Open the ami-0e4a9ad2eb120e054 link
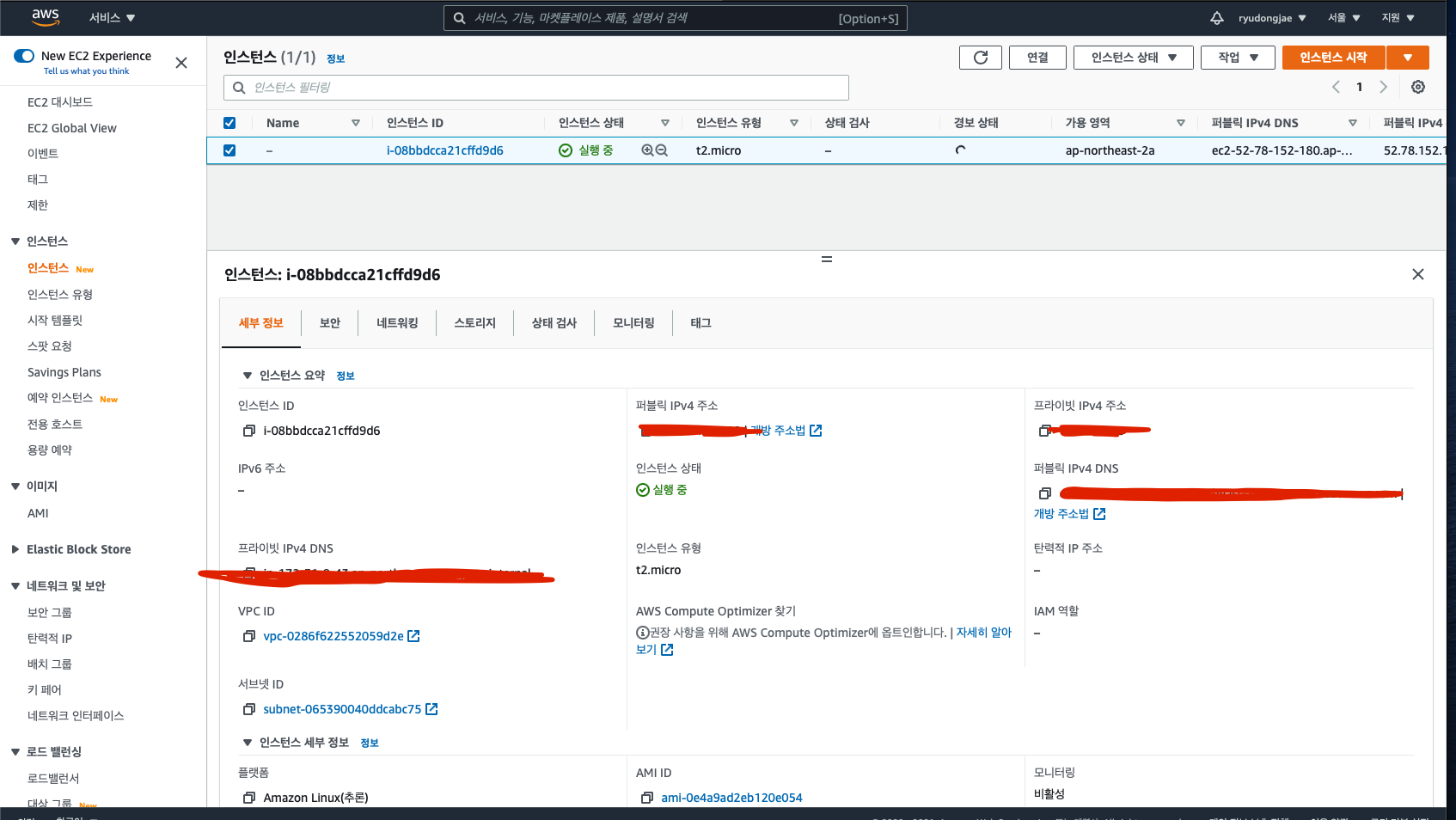Viewport: 1456px width, 820px height. coord(731,798)
